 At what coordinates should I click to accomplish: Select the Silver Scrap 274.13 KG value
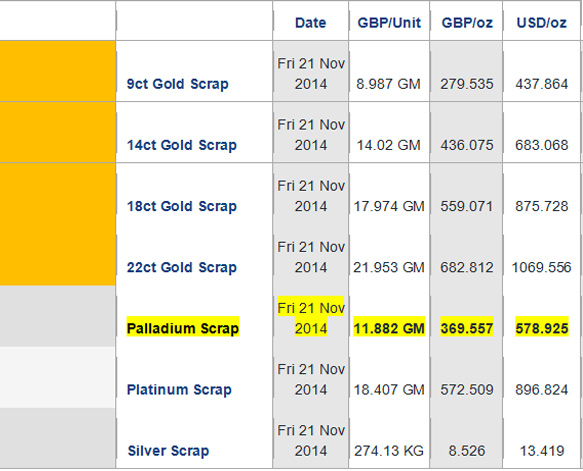(x=389, y=451)
